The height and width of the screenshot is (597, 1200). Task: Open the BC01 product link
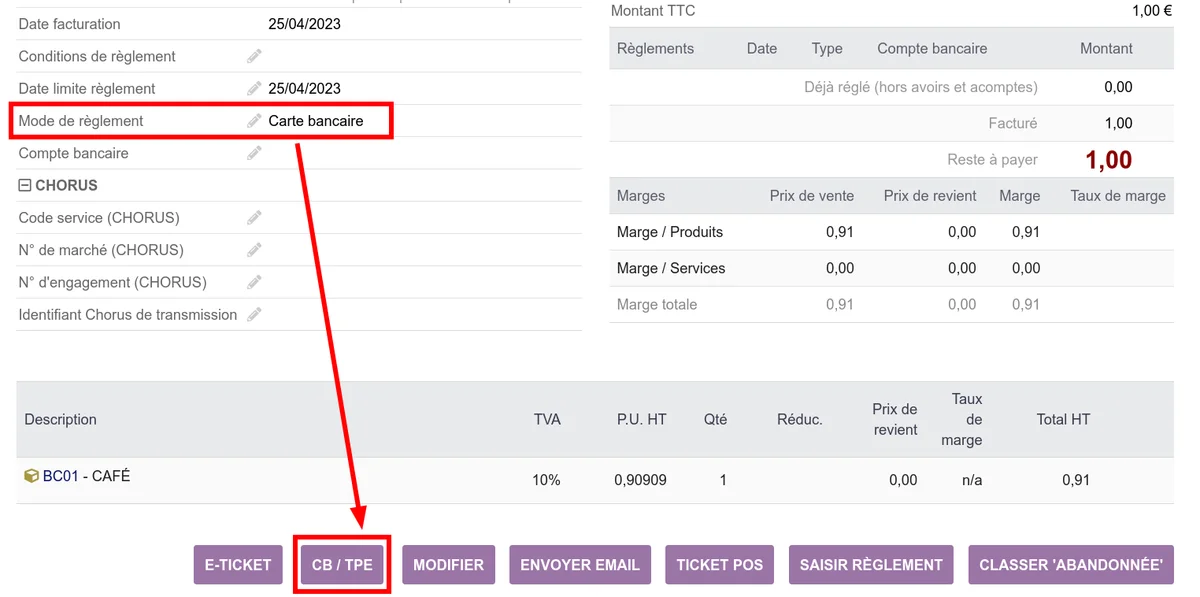60,476
